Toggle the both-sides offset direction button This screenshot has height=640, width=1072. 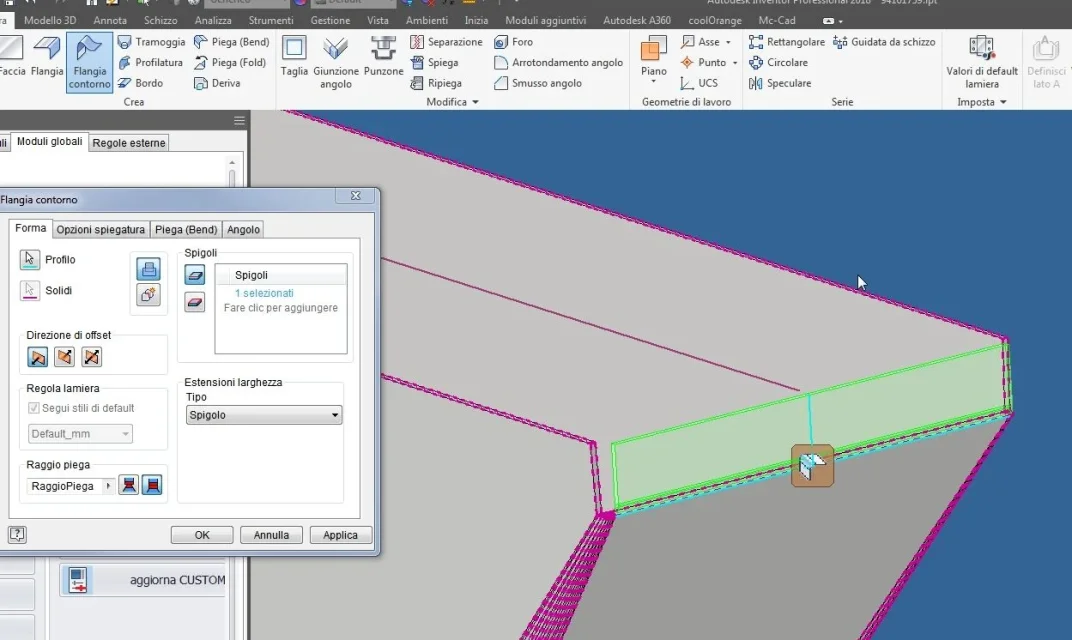[91, 357]
